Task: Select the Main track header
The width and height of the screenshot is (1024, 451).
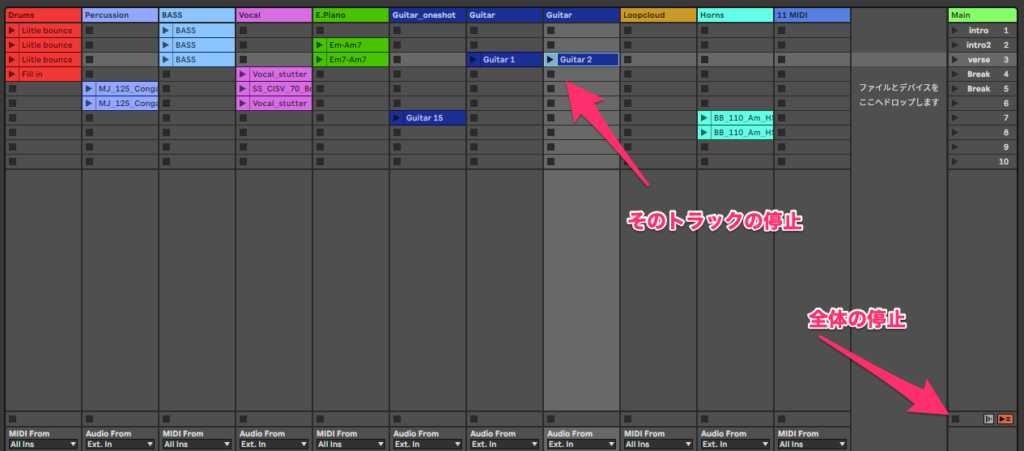Action: (x=984, y=15)
